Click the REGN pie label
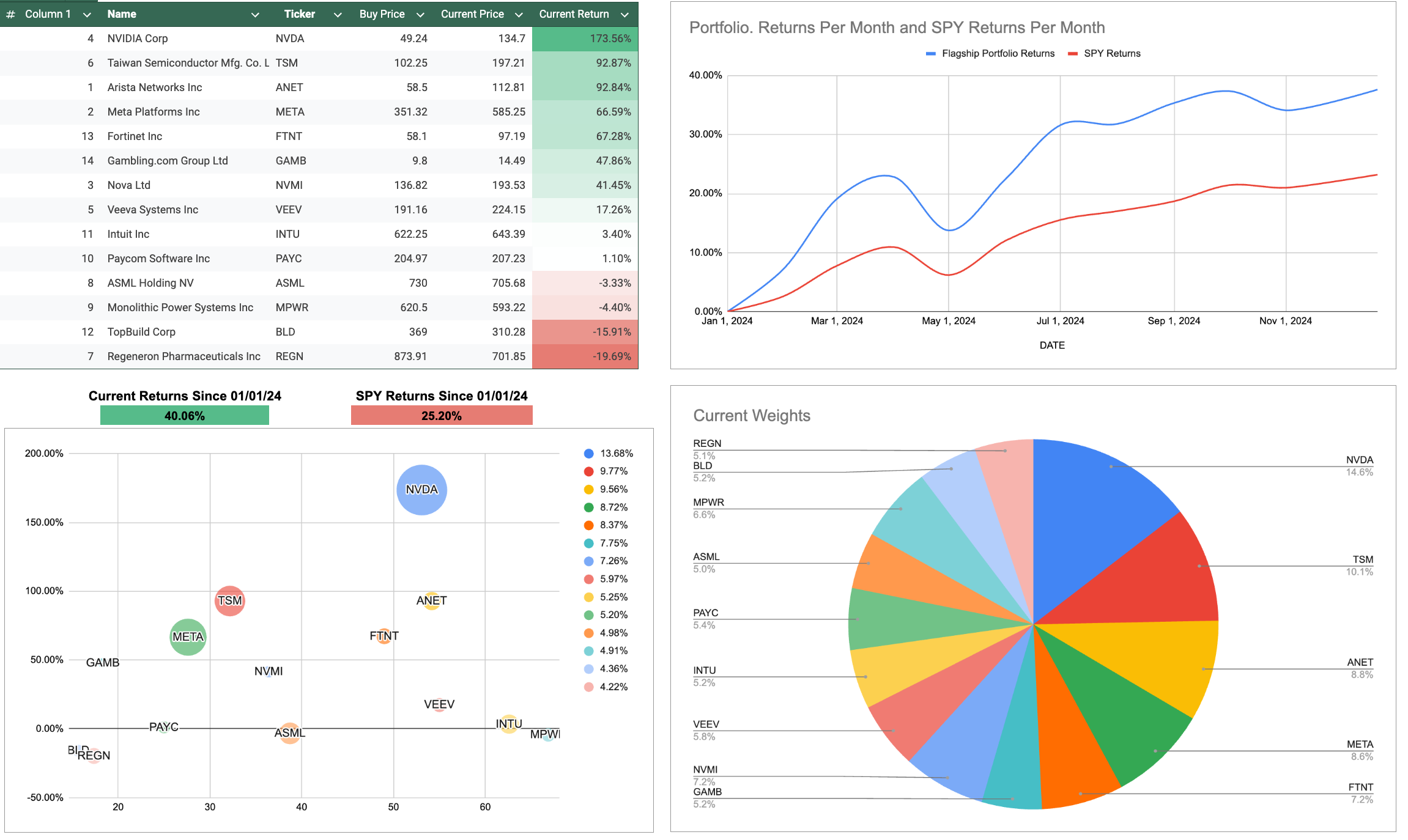This screenshot has width=1408, height=840. tap(707, 444)
